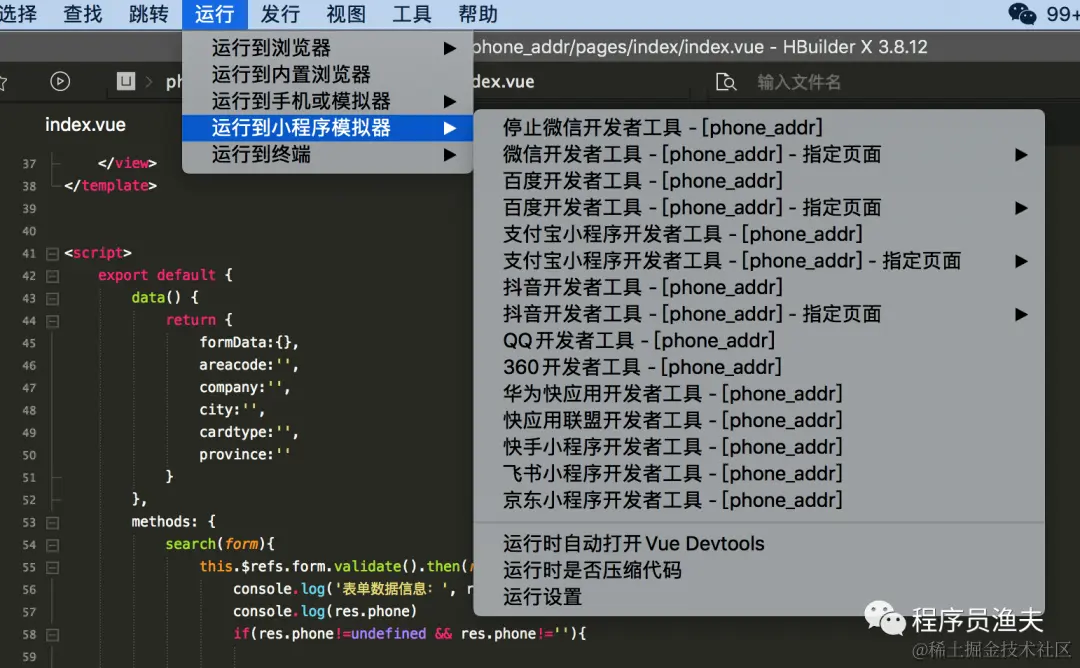This screenshot has height=668, width=1080.
Task: Run 飞书小程序开发者工具 - [phone_addr]
Action: point(759,474)
